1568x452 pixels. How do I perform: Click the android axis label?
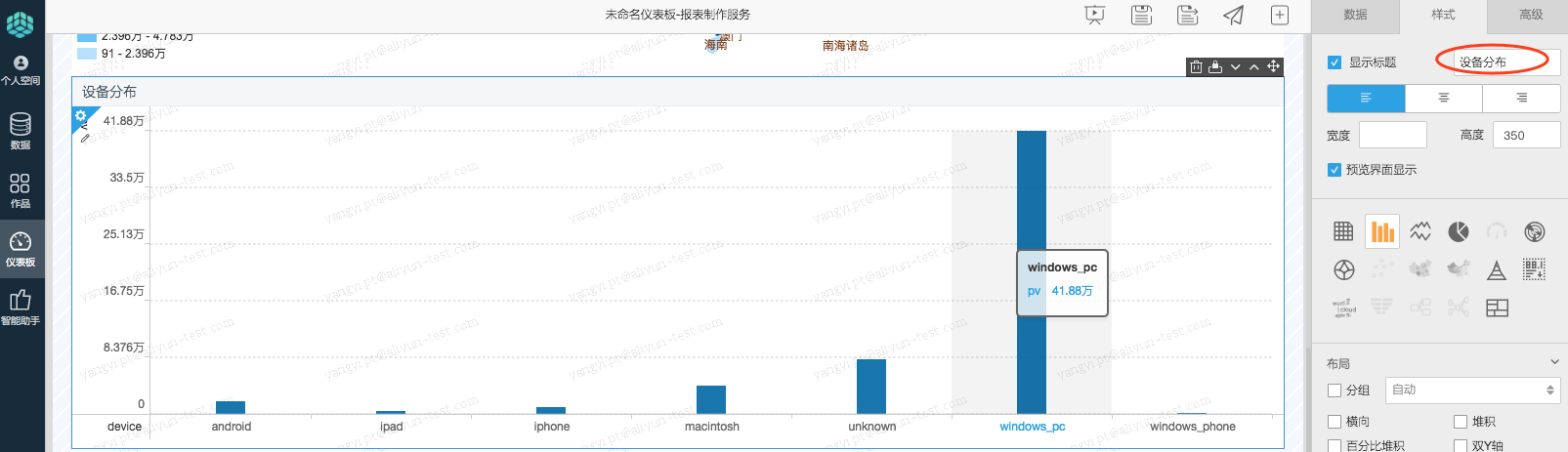[232, 427]
